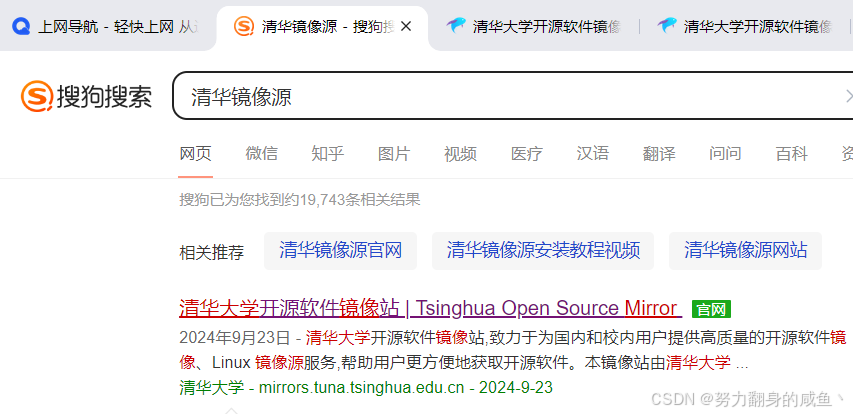Open the Tsinghua Open Source Mirror result title
Image resolution: width=853 pixels, height=414 pixels.
click(x=430, y=308)
